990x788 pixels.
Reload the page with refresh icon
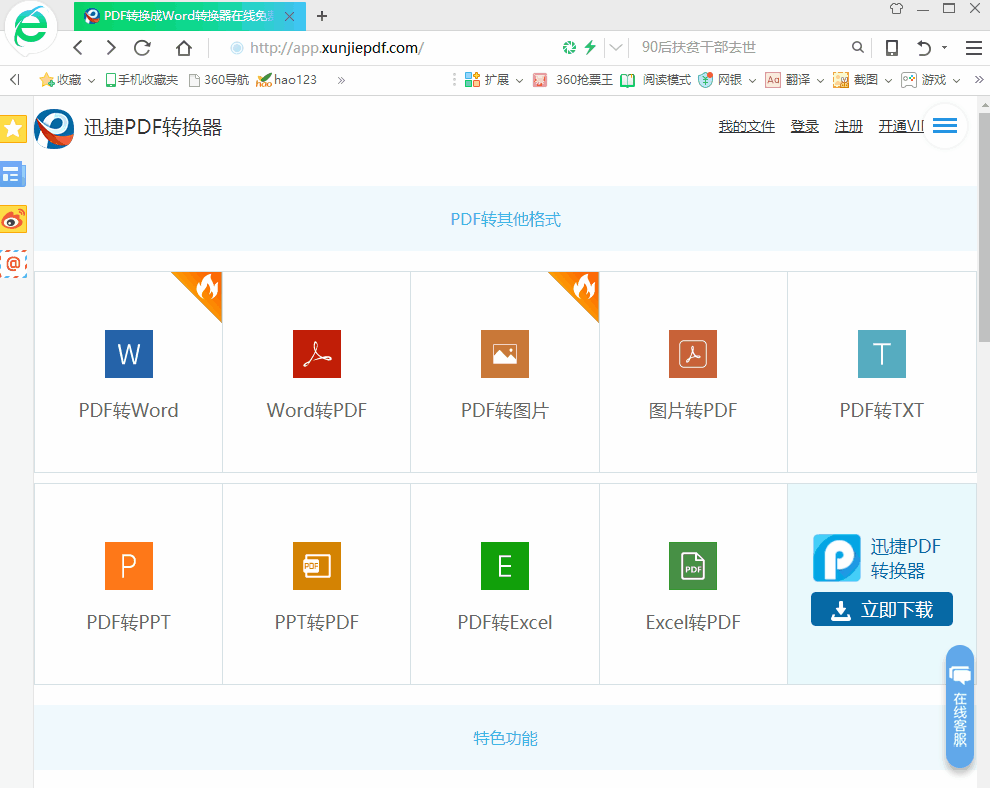click(143, 48)
